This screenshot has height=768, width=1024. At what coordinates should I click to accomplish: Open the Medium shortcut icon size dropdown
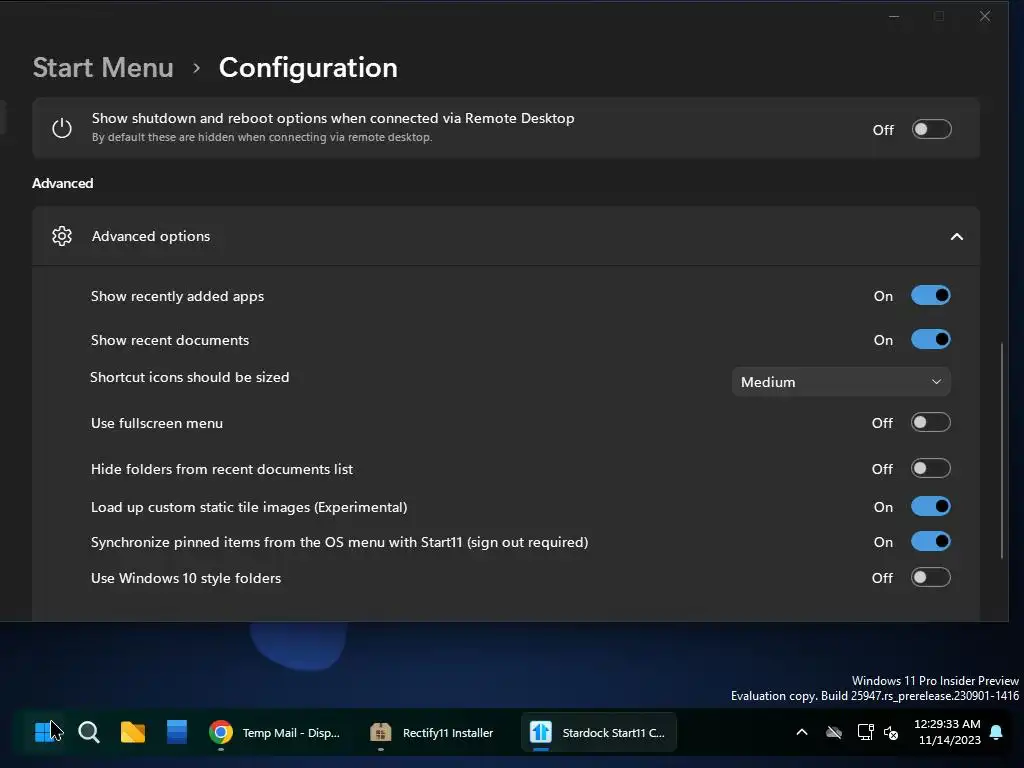pos(841,382)
